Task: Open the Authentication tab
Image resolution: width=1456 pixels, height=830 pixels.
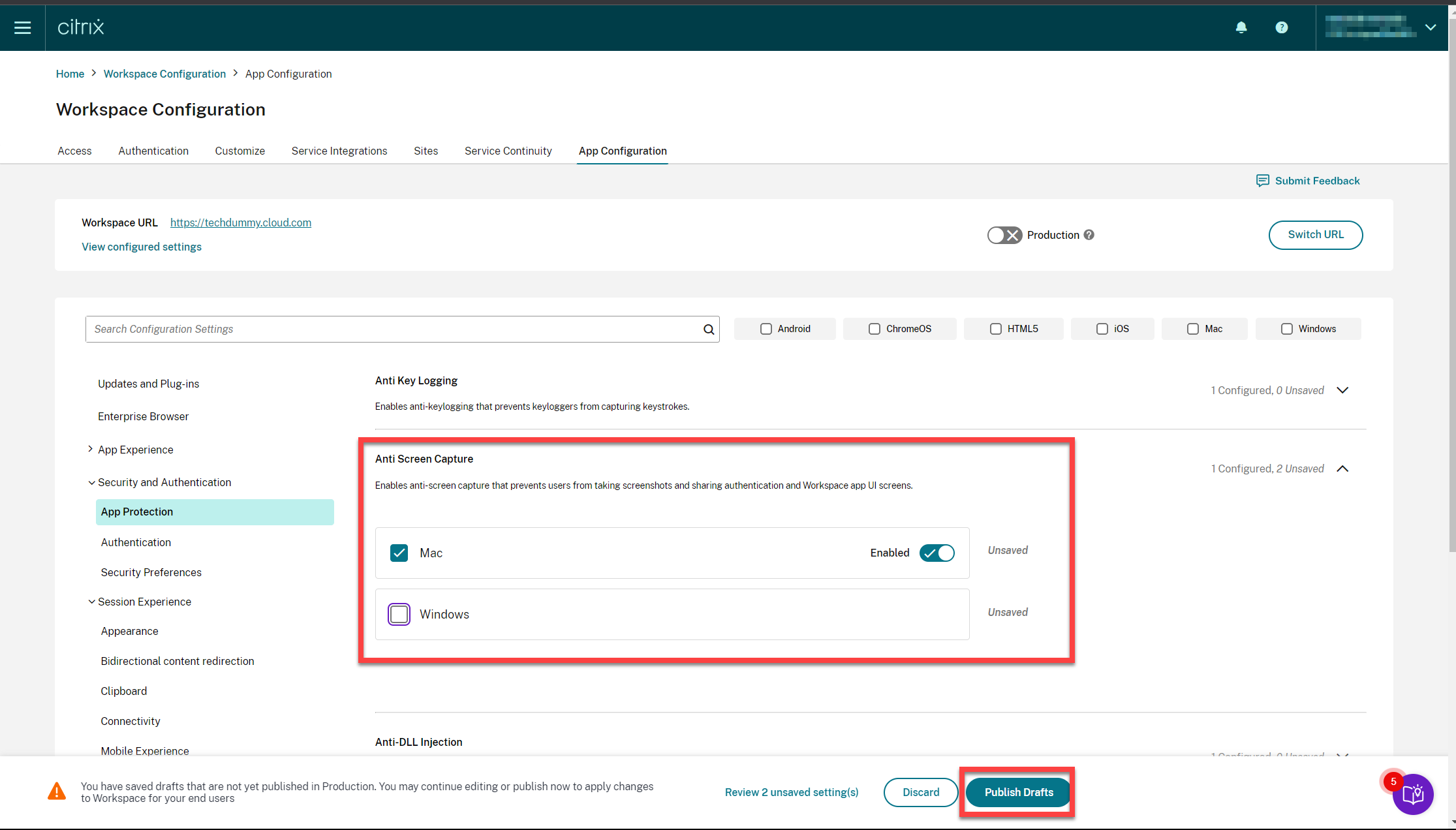Action: [x=153, y=151]
